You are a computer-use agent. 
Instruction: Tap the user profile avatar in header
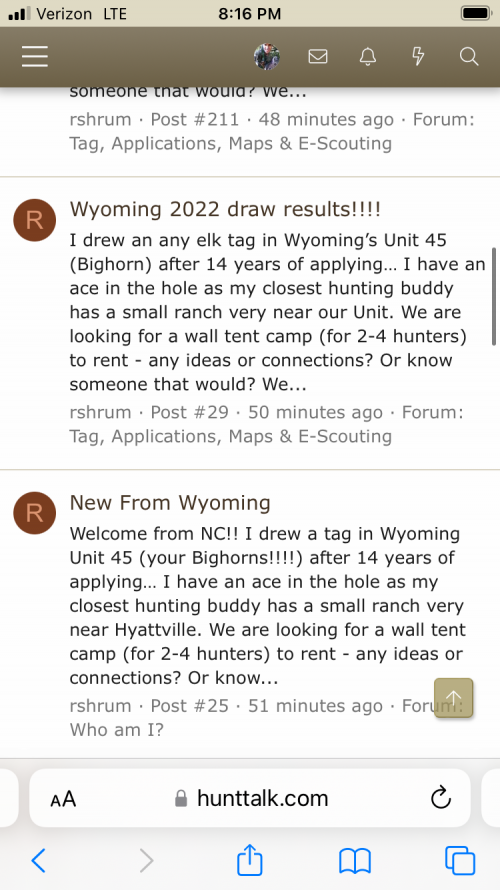[x=267, y=56]
